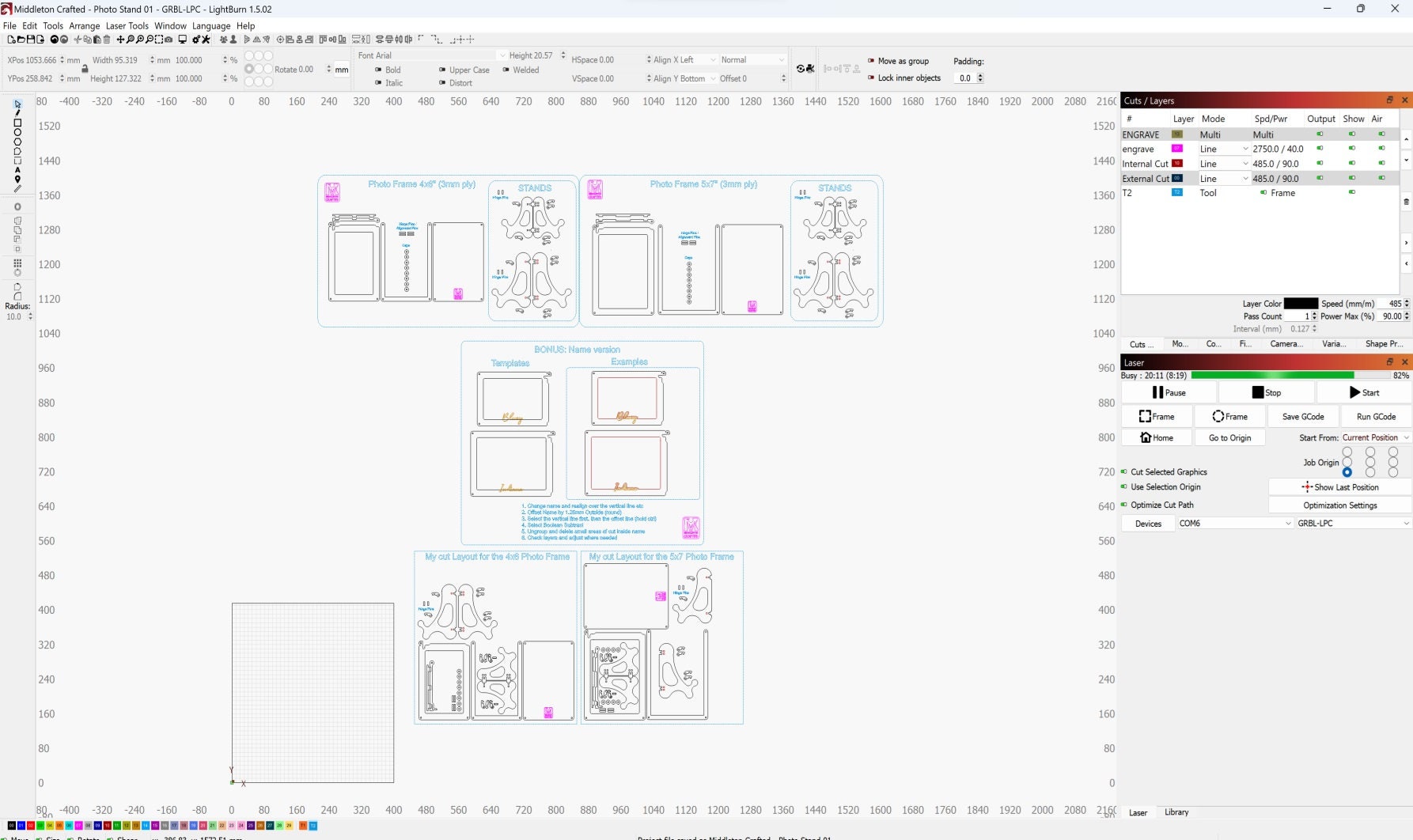Open the Arrange menu
The height and width of the screenshot is (840, 1413).
pyautogui.click(x=85, y=26)
